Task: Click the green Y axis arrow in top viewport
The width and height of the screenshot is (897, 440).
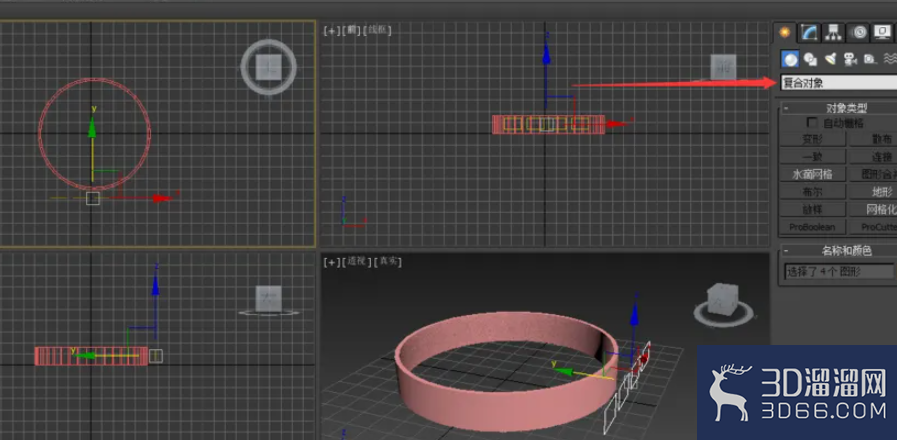Action: pos(92,129)
